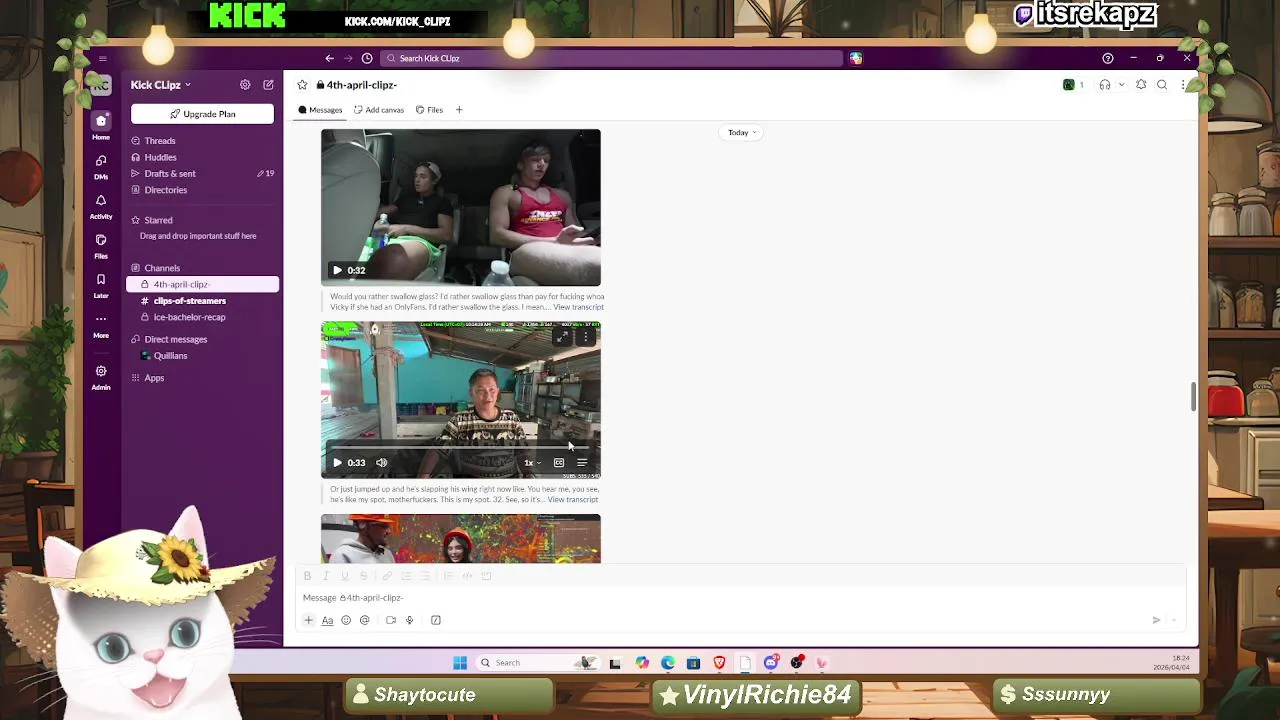Open the Add canvas tab

tap(379, 110)
